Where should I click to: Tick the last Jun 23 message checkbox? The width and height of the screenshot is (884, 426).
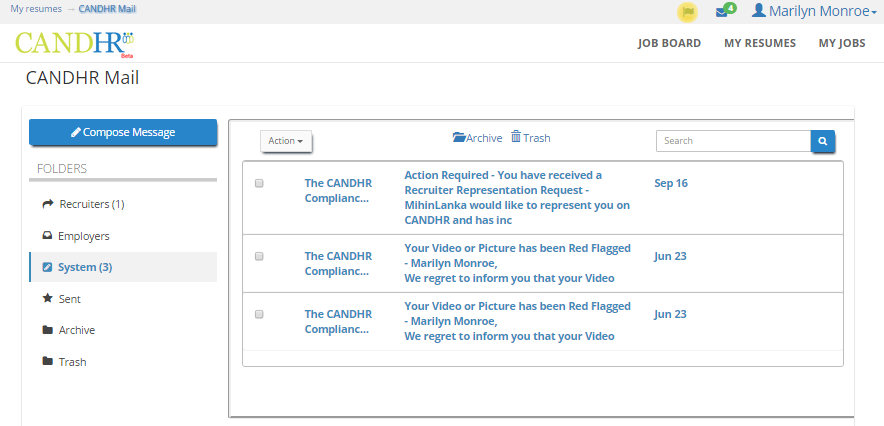click(x=259, y=314)
